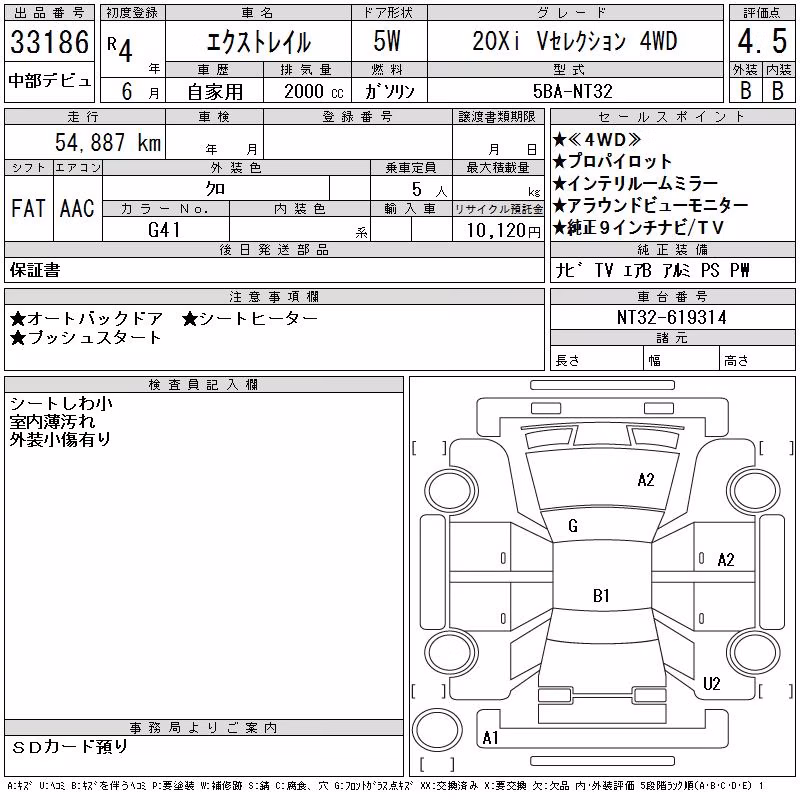Image resolution: width=800 pixels, height=800 pixels.
Task: Select the mileage 54,887 km
Action: pos(108,142)
